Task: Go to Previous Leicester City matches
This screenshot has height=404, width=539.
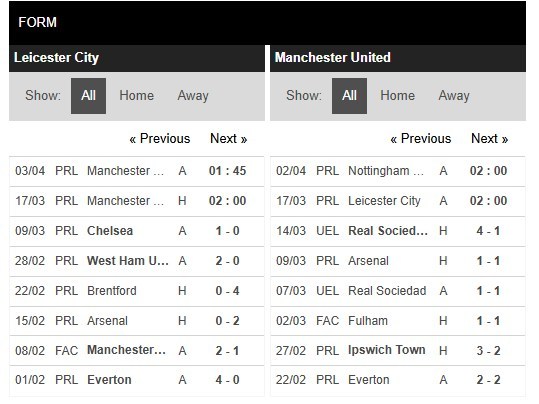Action: 160,139
